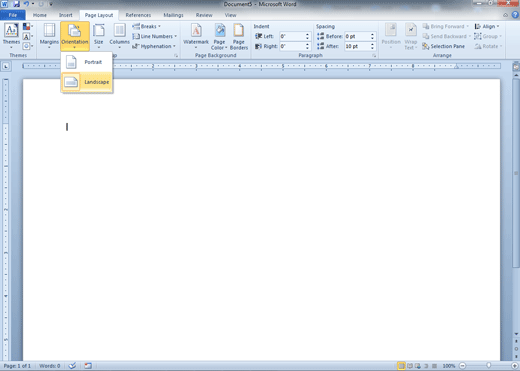
Task: Switch to the Review tab
Action: pos(204,15)
